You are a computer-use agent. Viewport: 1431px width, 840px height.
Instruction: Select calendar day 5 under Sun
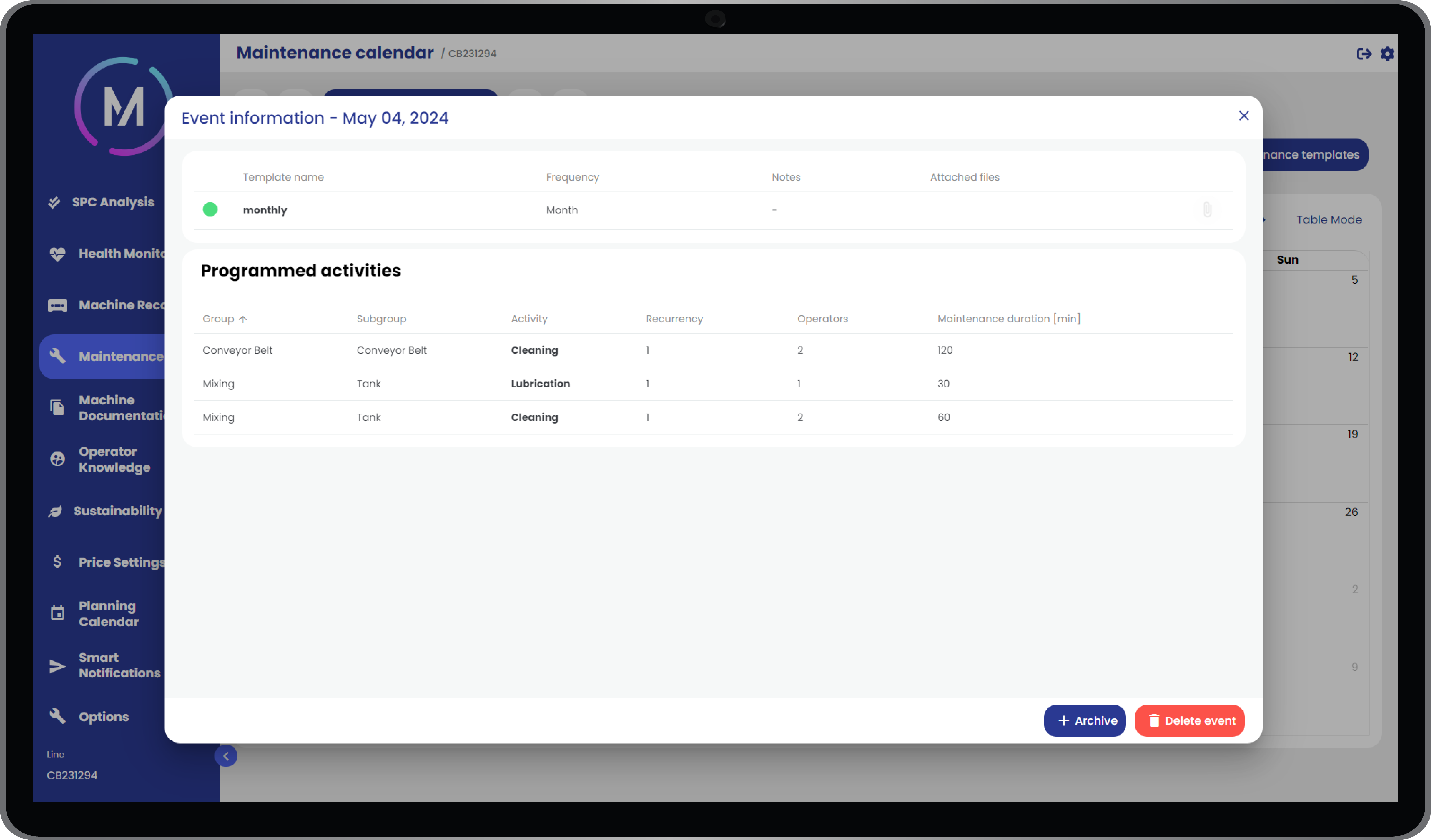[x=1354, y=280]
